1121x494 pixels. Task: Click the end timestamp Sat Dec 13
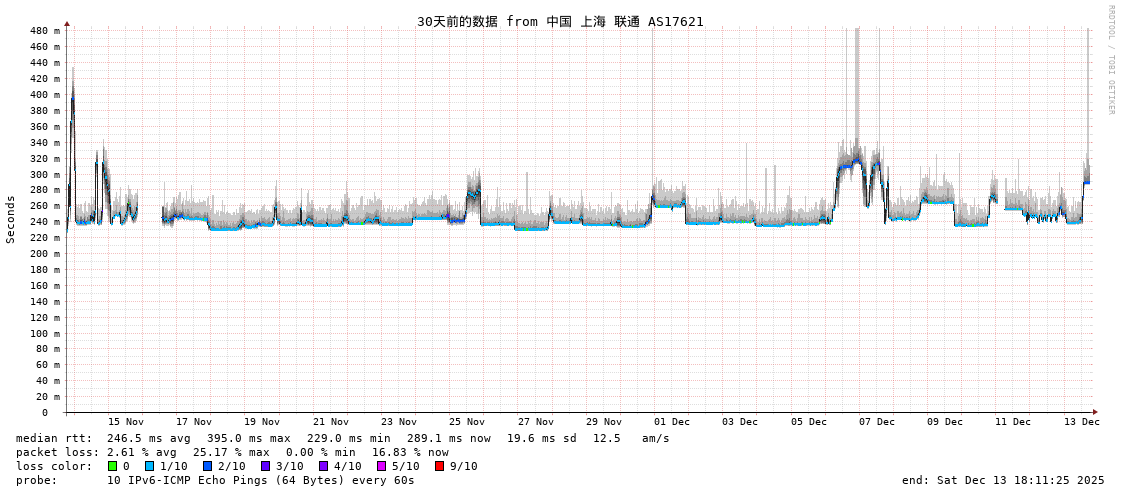click(1003, 480)
